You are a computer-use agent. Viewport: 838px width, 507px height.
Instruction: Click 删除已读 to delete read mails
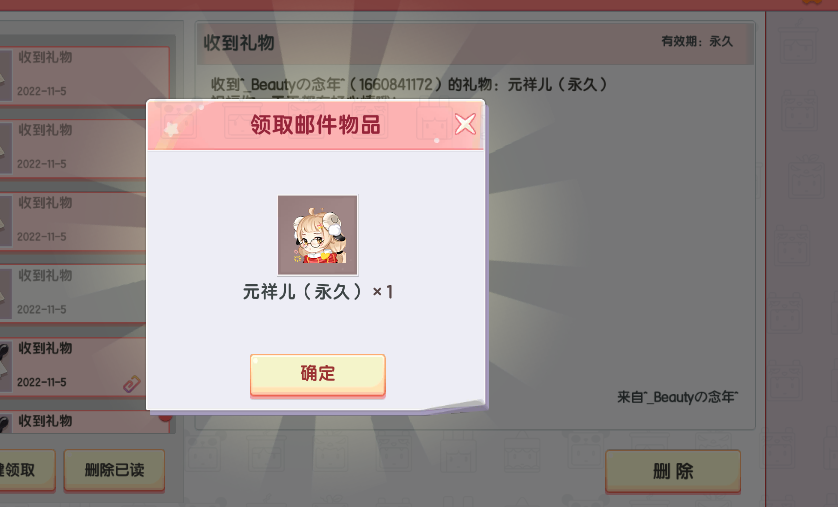pos(114,470)
